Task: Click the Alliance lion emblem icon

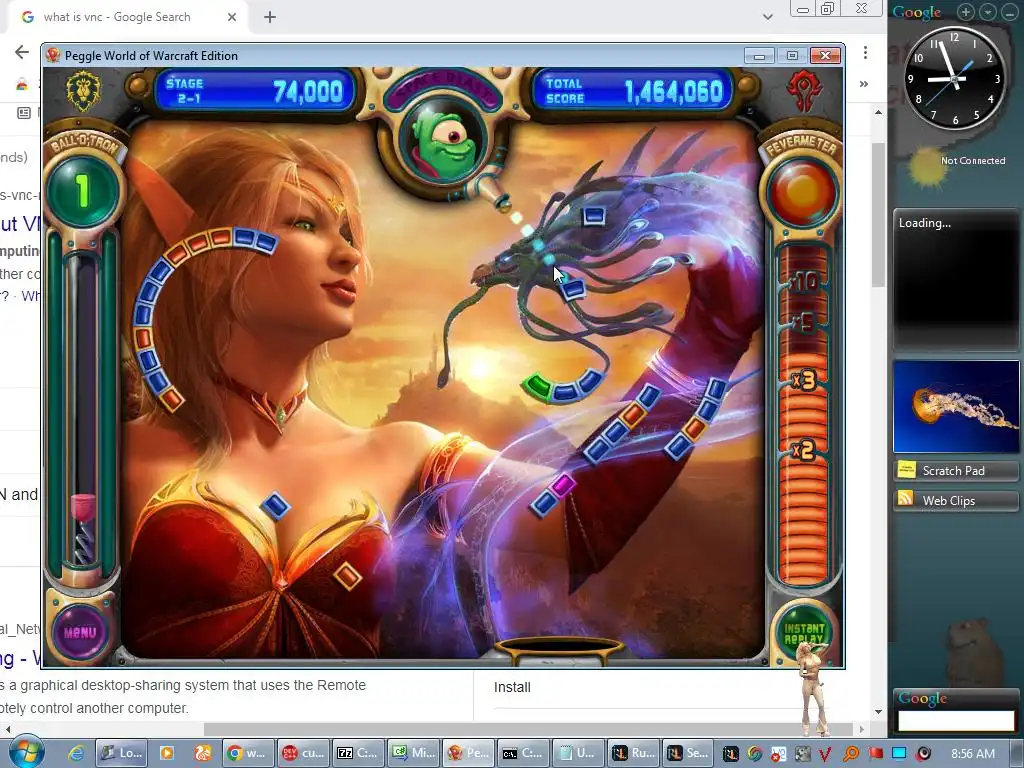Action: tap(82, 91)
